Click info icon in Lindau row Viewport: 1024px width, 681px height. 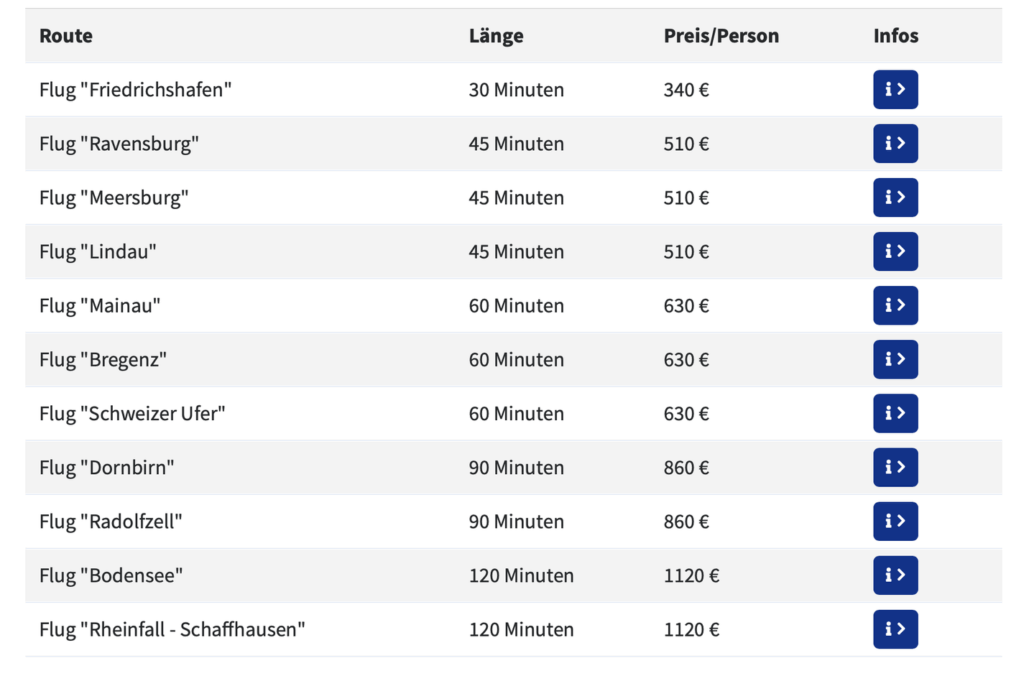pyautogui.click(x=895, y=251)
